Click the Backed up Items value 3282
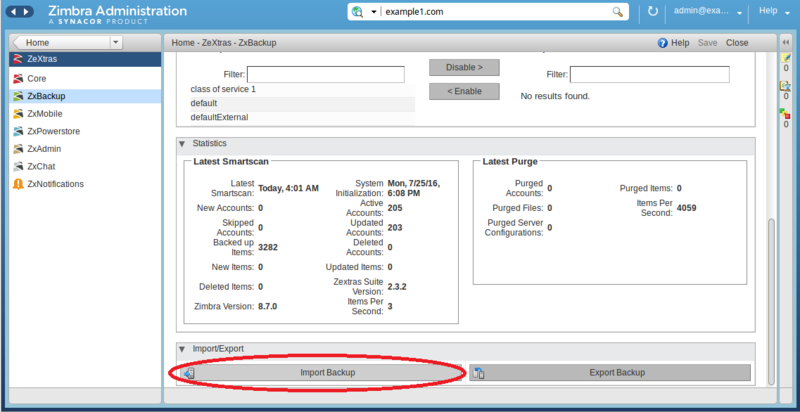Screen dimensions: 800x412 pos(268,247)
